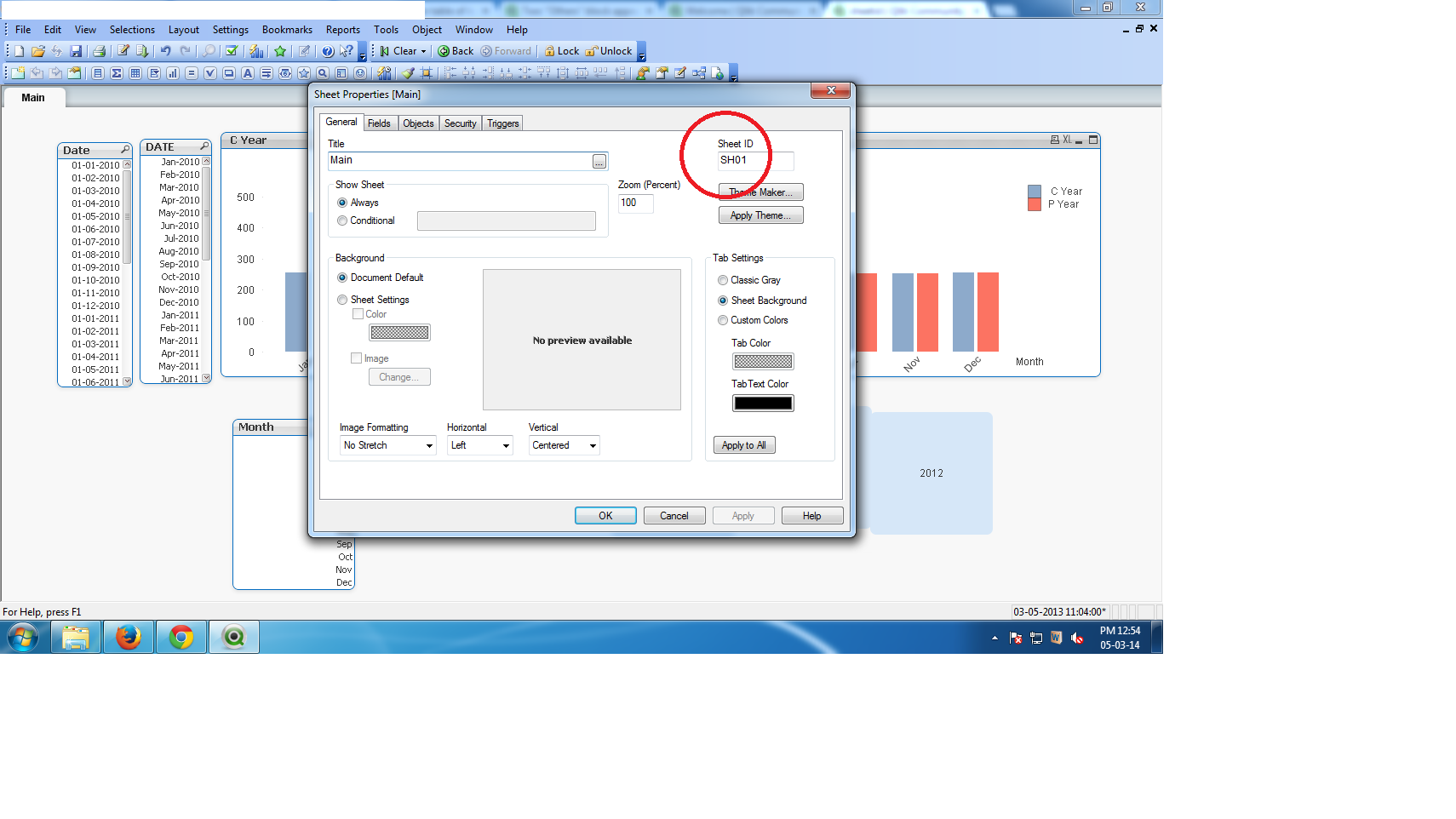The image size is (1456, 819).
Task: Open QlikView from the Windows taskbar
Action: pos(234,637)
